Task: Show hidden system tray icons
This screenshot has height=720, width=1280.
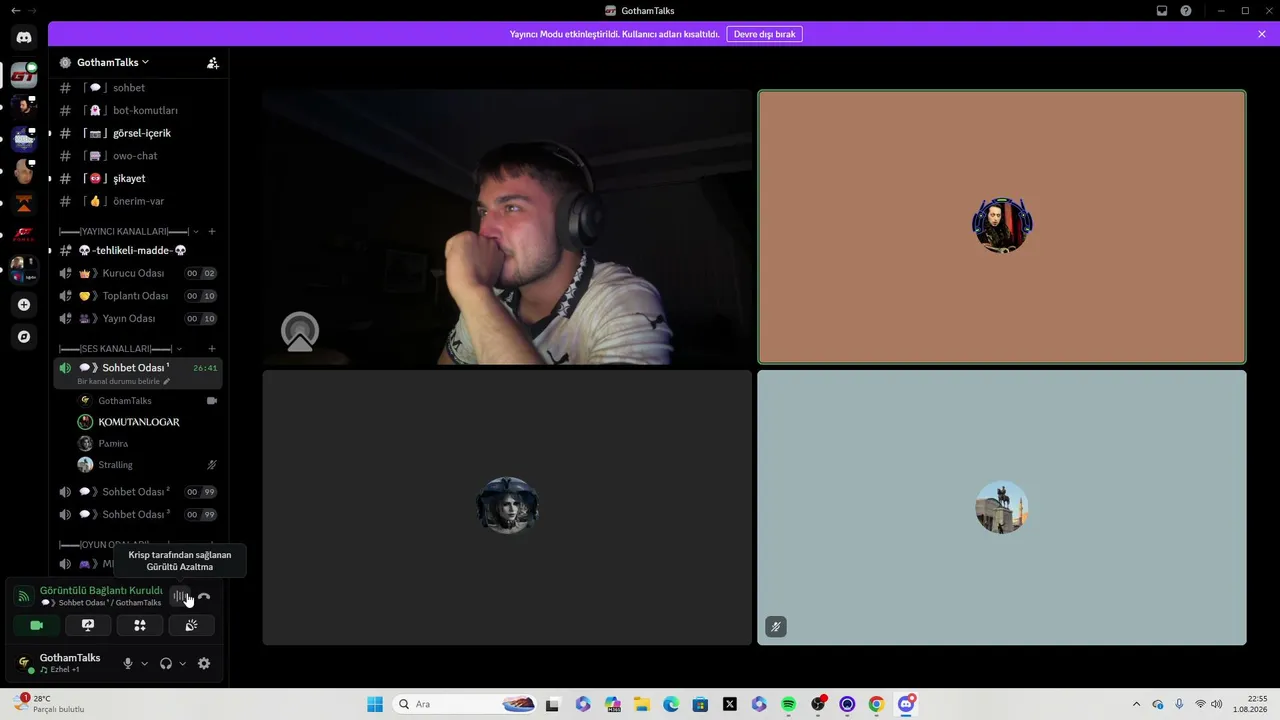Action: pos(1136,704)
